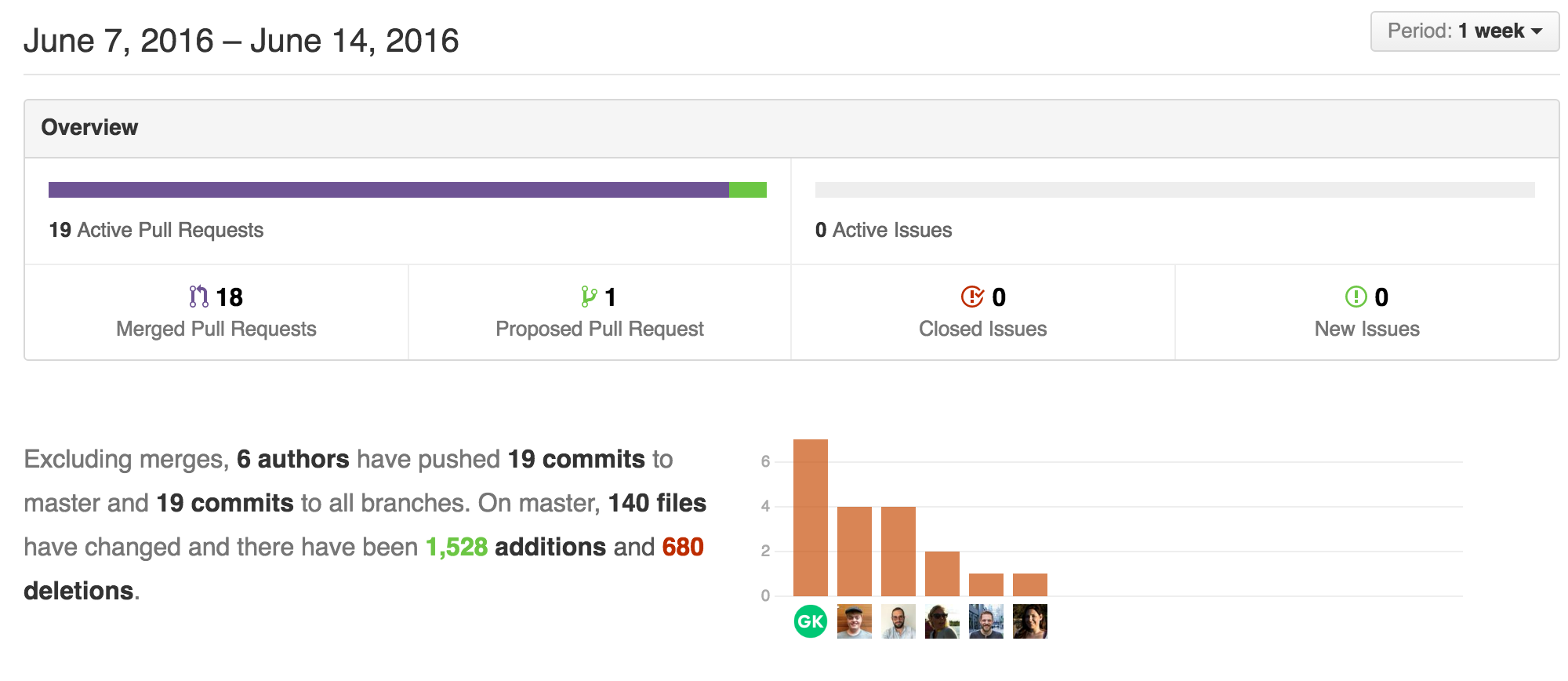This screenshot has height=681, width=1568.
Task: Click the green new issues exclamation icon
Action: (1356, 297)
